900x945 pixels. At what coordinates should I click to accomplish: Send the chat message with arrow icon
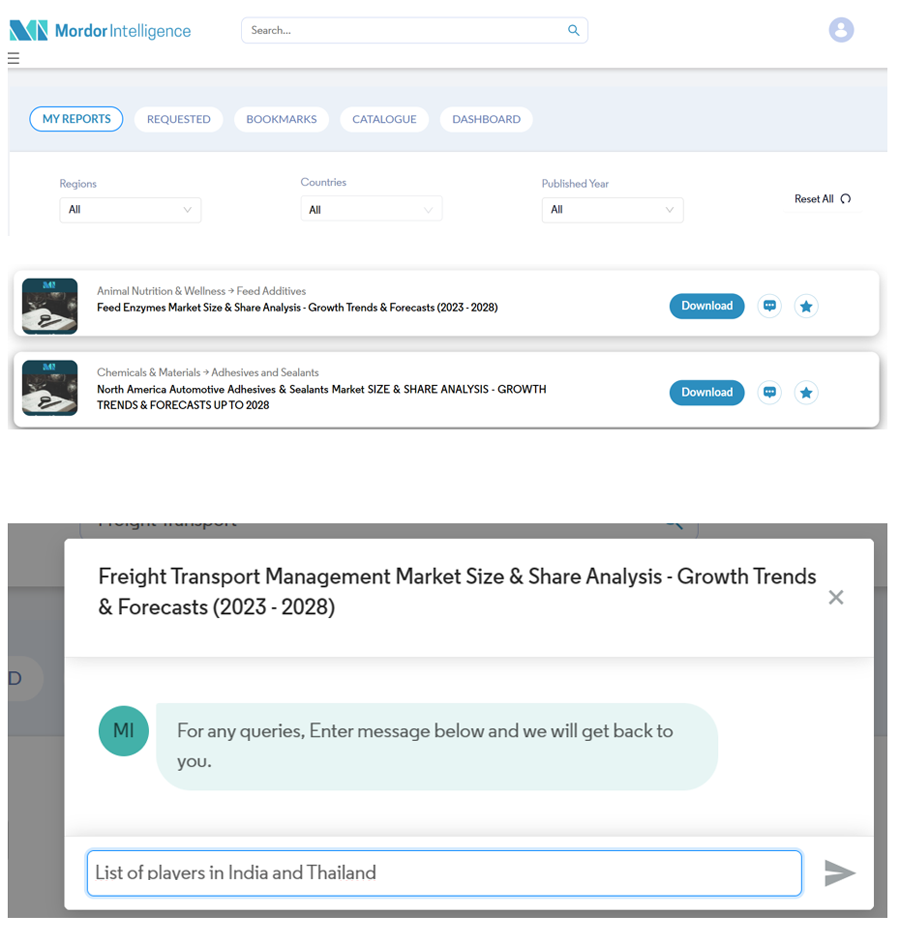(x=839, y=873)
